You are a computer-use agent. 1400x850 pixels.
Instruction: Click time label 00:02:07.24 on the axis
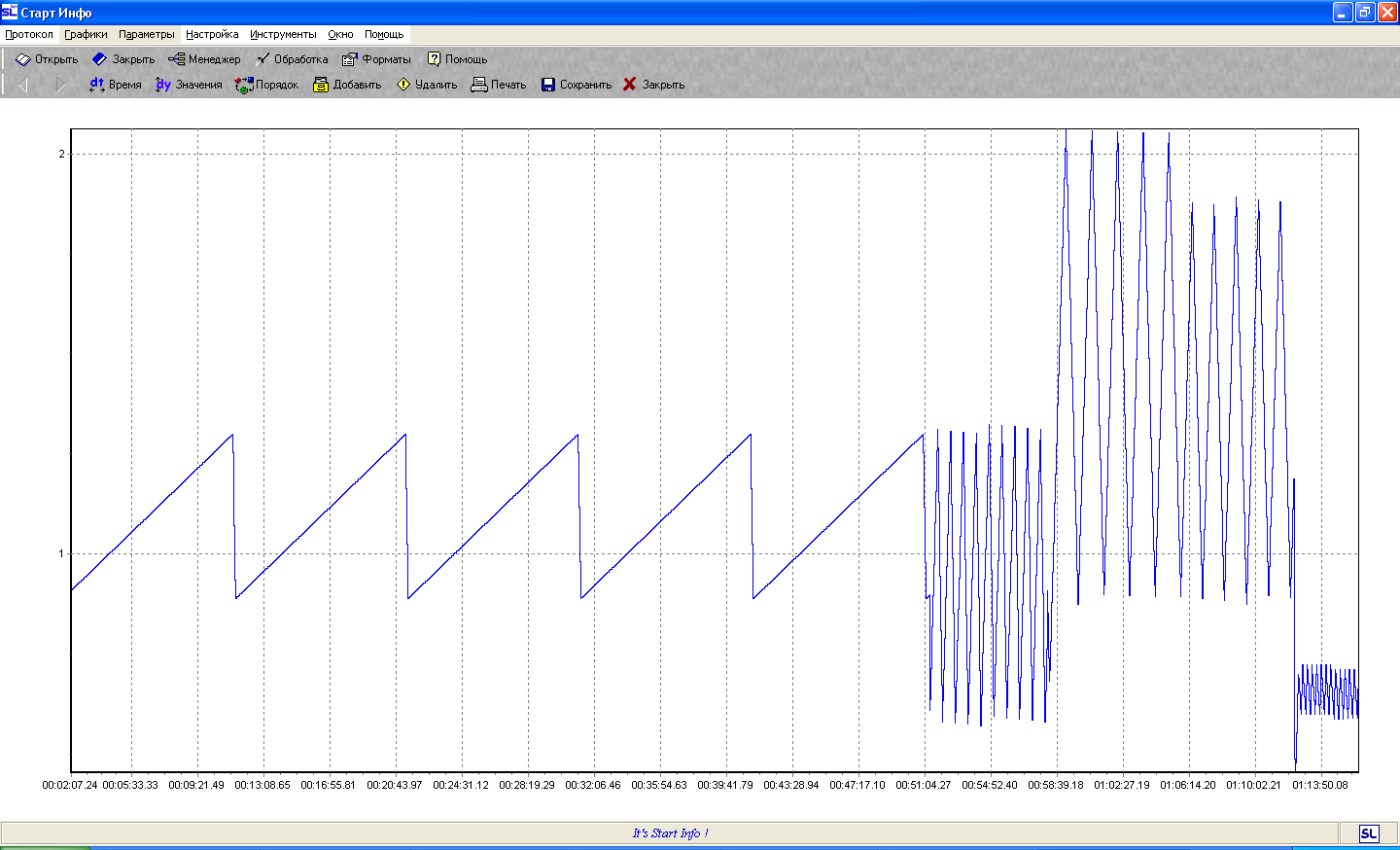tap(70, 785)
